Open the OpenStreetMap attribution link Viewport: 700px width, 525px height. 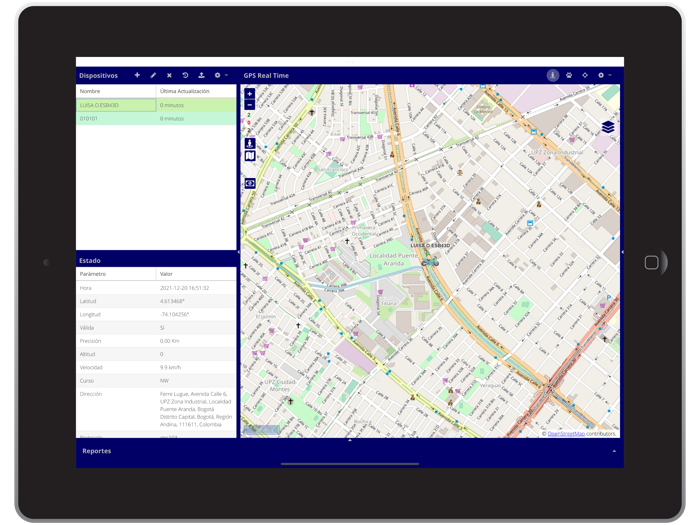click(x=566, y=433)
